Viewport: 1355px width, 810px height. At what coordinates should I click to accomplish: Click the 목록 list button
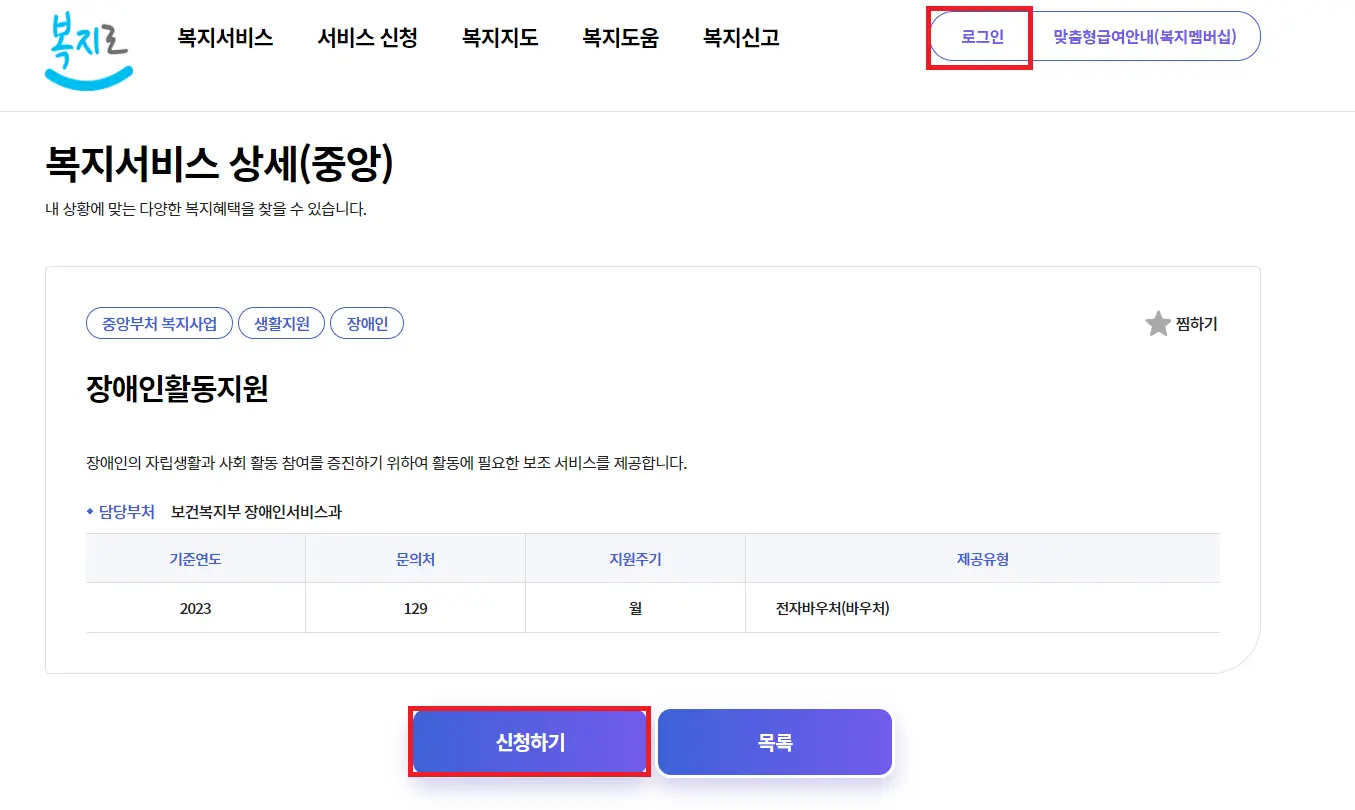tap(774, 741)
